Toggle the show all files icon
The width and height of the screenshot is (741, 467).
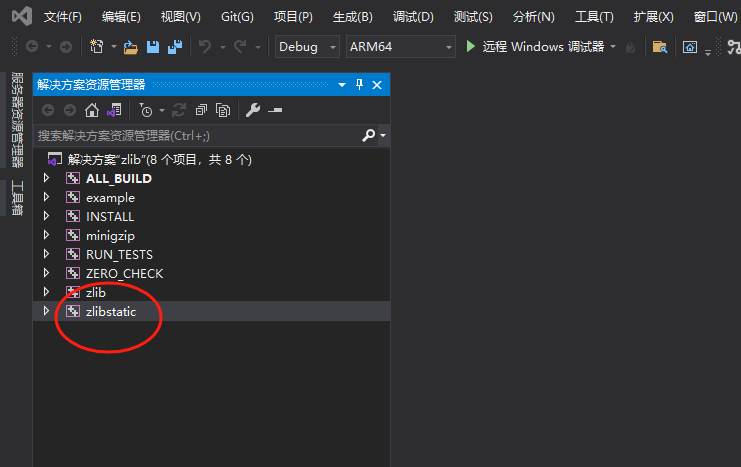tap(223, 110)
